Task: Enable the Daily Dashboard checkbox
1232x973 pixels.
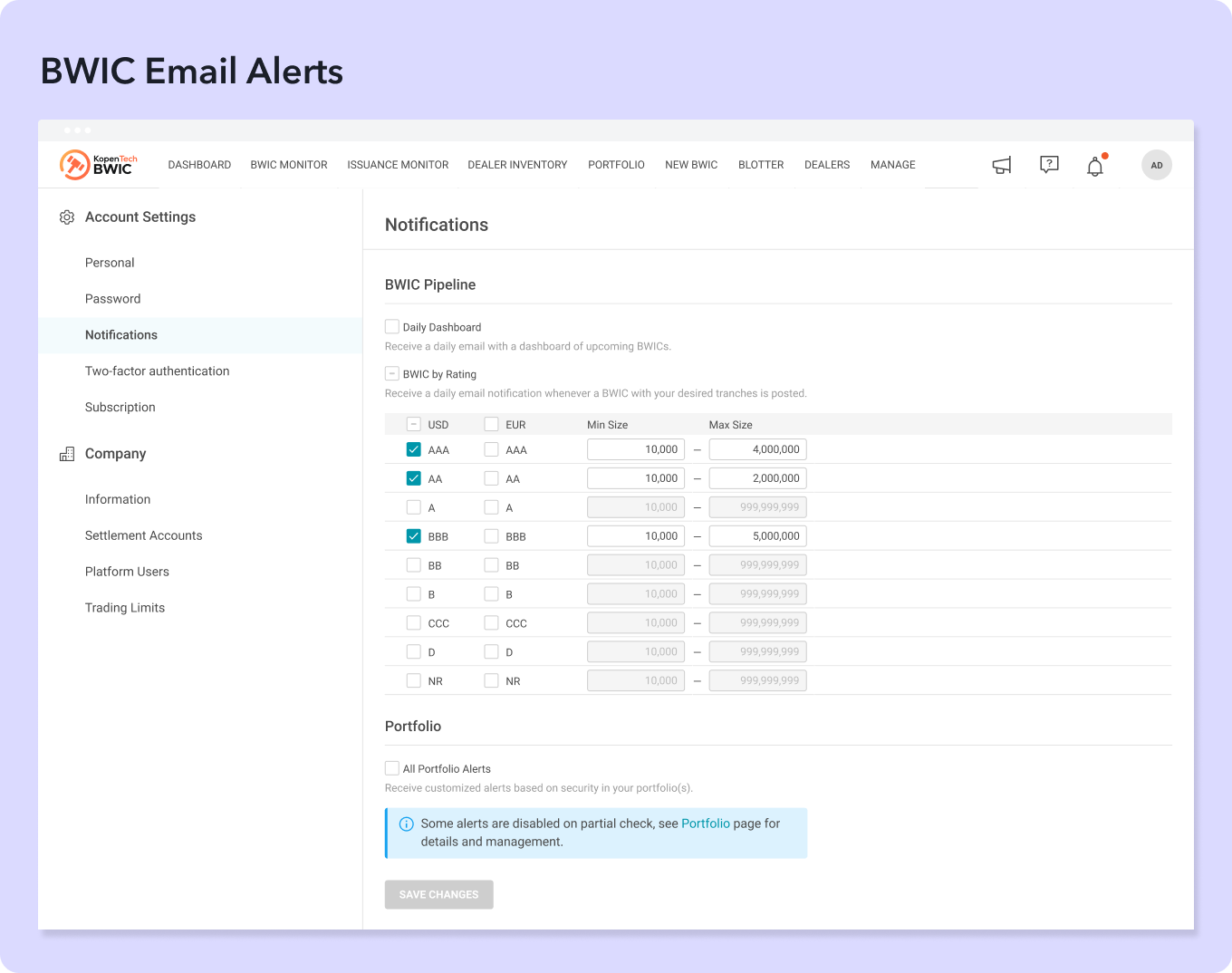Action: tap(392, 327)
